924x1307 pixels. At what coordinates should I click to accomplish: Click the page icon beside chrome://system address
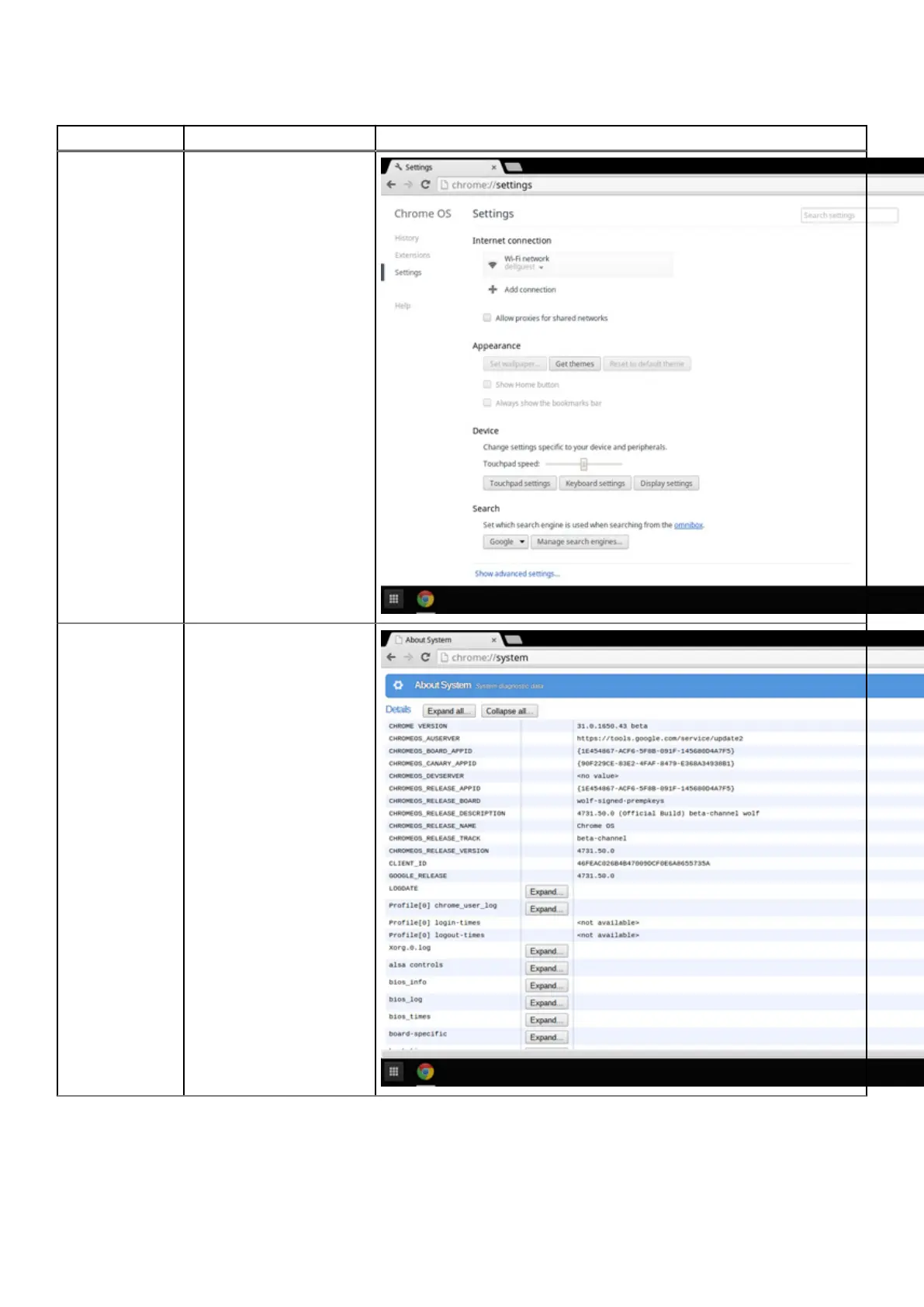tap(444, 657)
